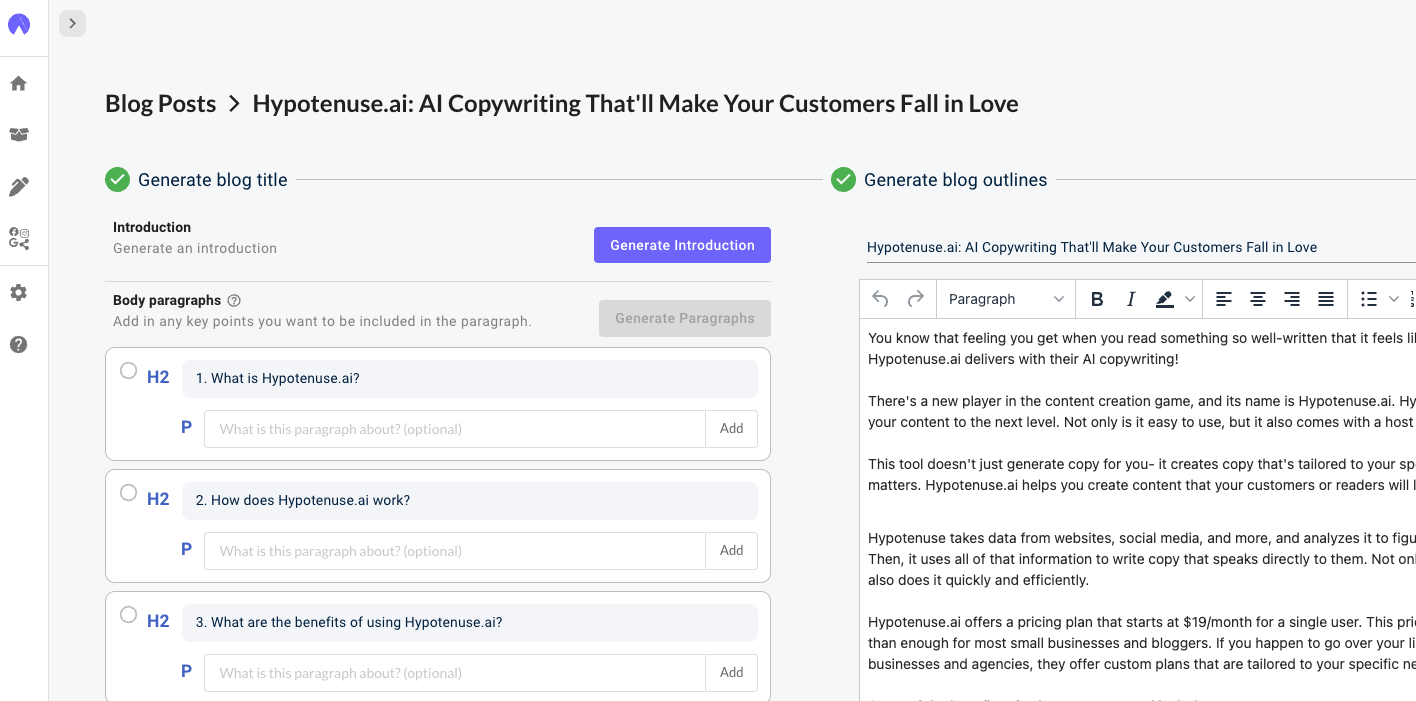
Task: Click the Generate Introduction button
Action: click(682, 245)
